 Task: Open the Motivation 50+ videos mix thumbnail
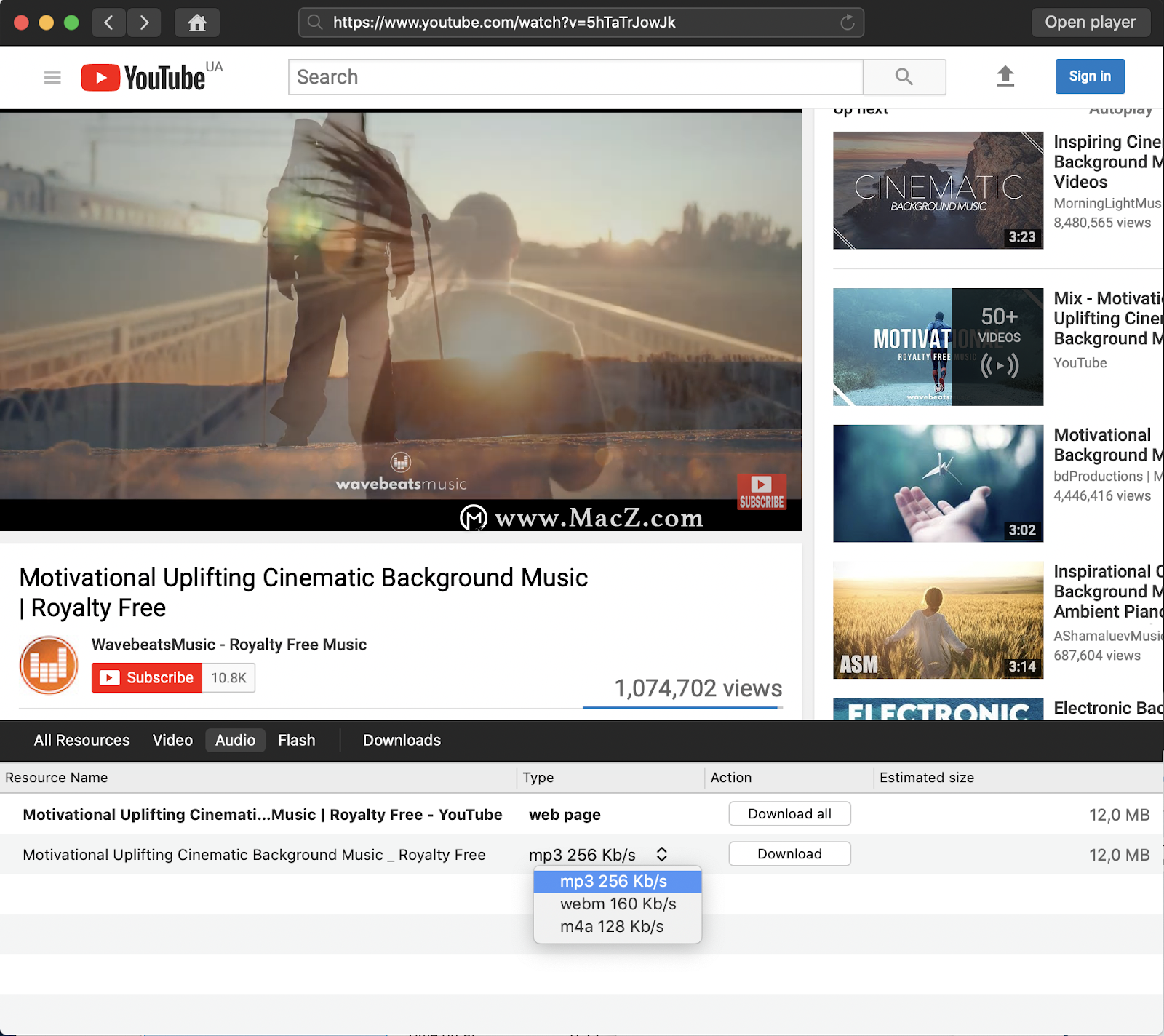[938, 346]
